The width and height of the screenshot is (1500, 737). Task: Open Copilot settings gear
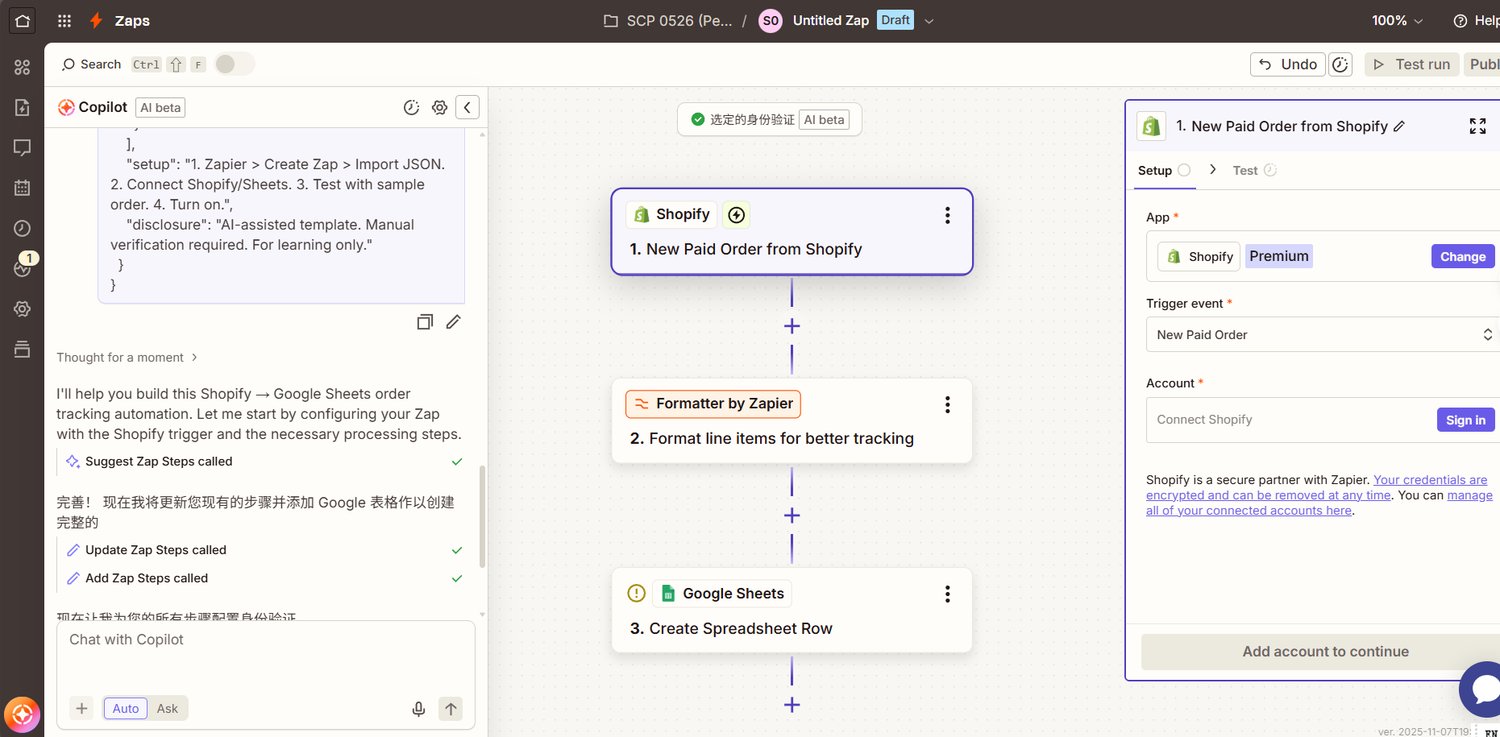tap(439, 107)
